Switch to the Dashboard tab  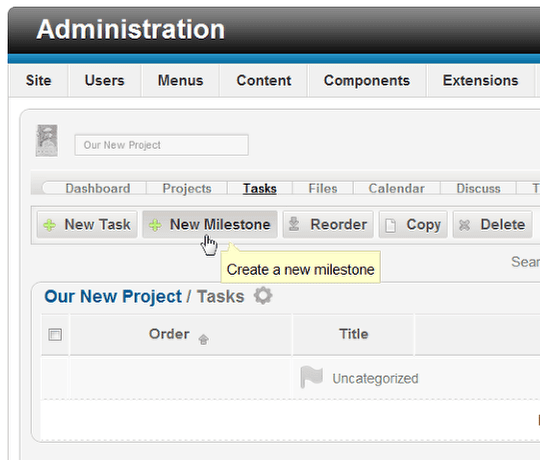(98, 189)
